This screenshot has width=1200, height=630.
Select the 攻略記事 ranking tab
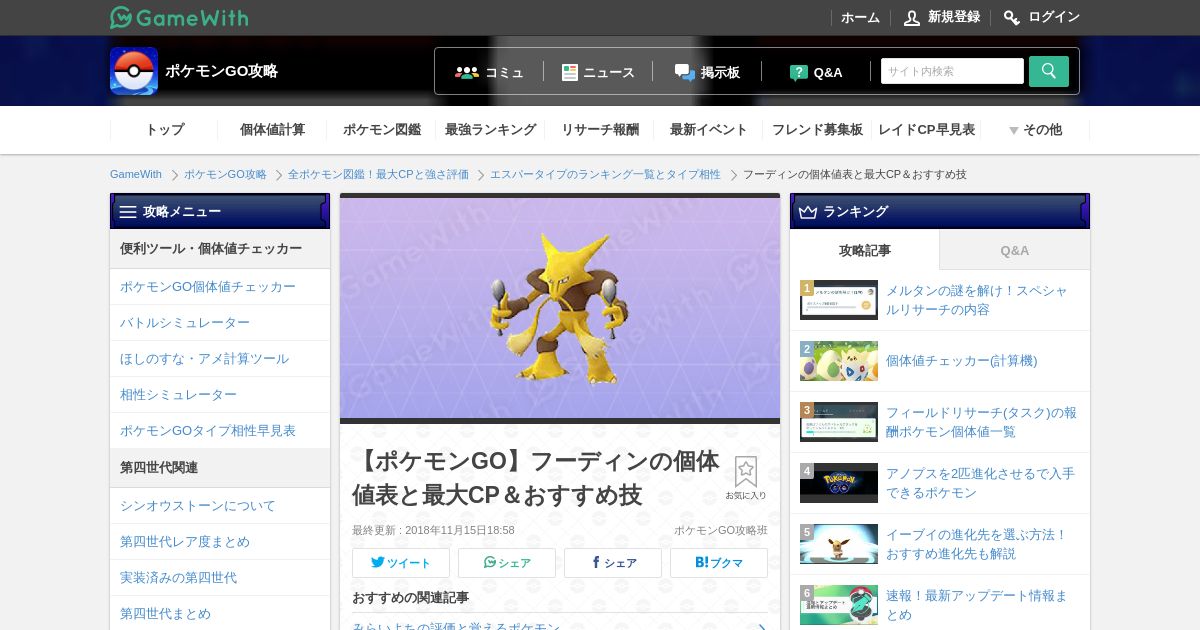(x=865, y=250)
